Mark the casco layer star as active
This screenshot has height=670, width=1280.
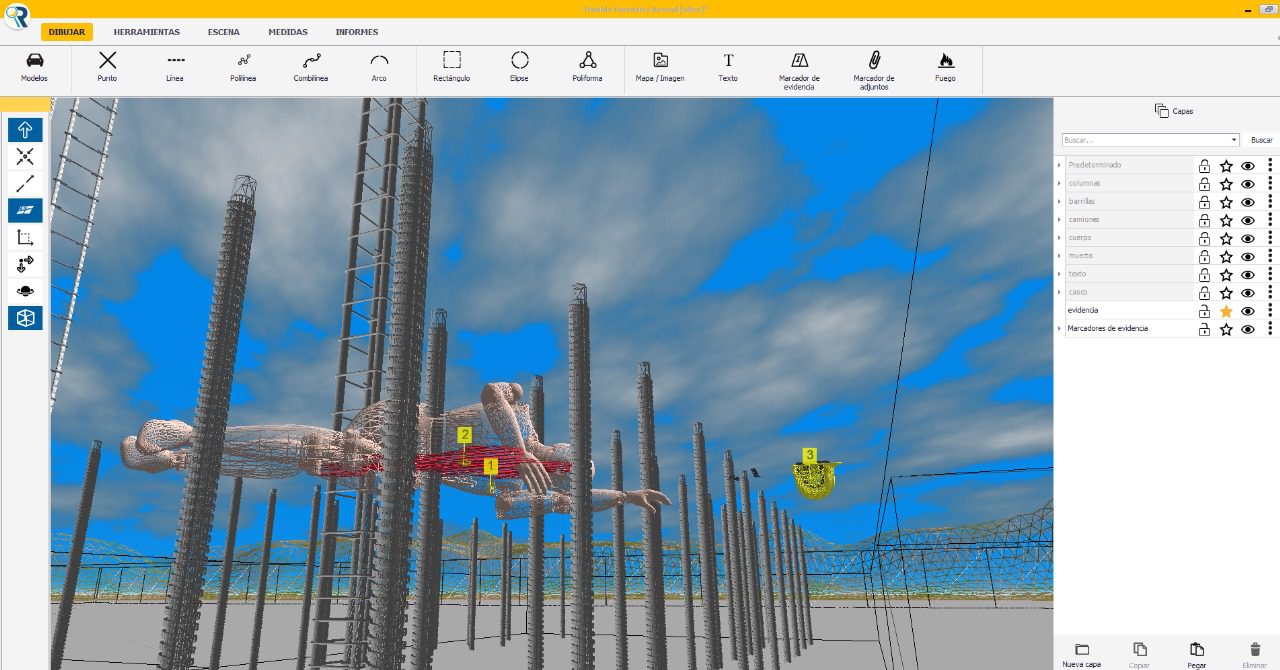pyautogui.click(x=1226, y=293)
